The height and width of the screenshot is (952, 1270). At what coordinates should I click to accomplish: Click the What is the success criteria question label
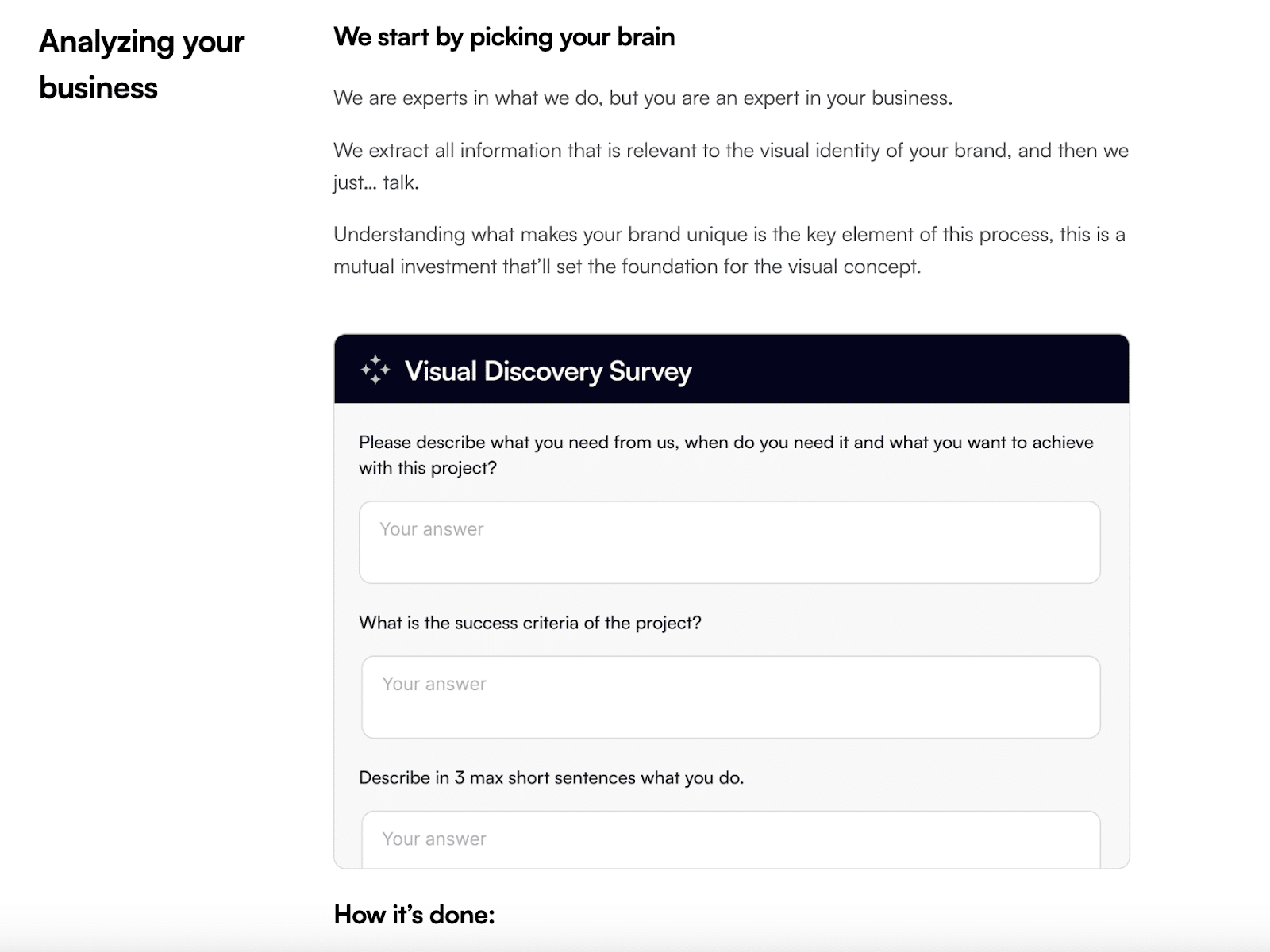(530, 623)
